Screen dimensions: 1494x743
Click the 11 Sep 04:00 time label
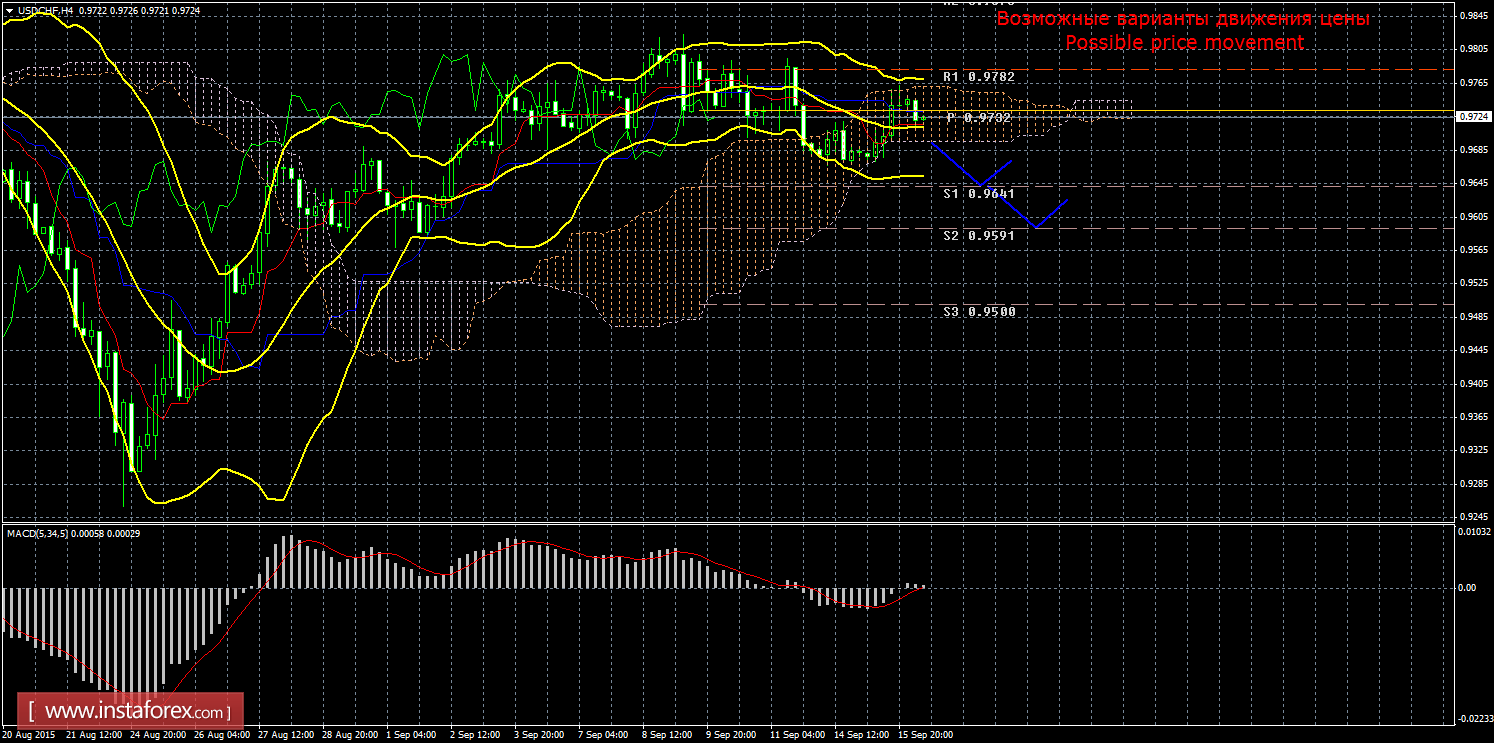[x=797, y=735]
